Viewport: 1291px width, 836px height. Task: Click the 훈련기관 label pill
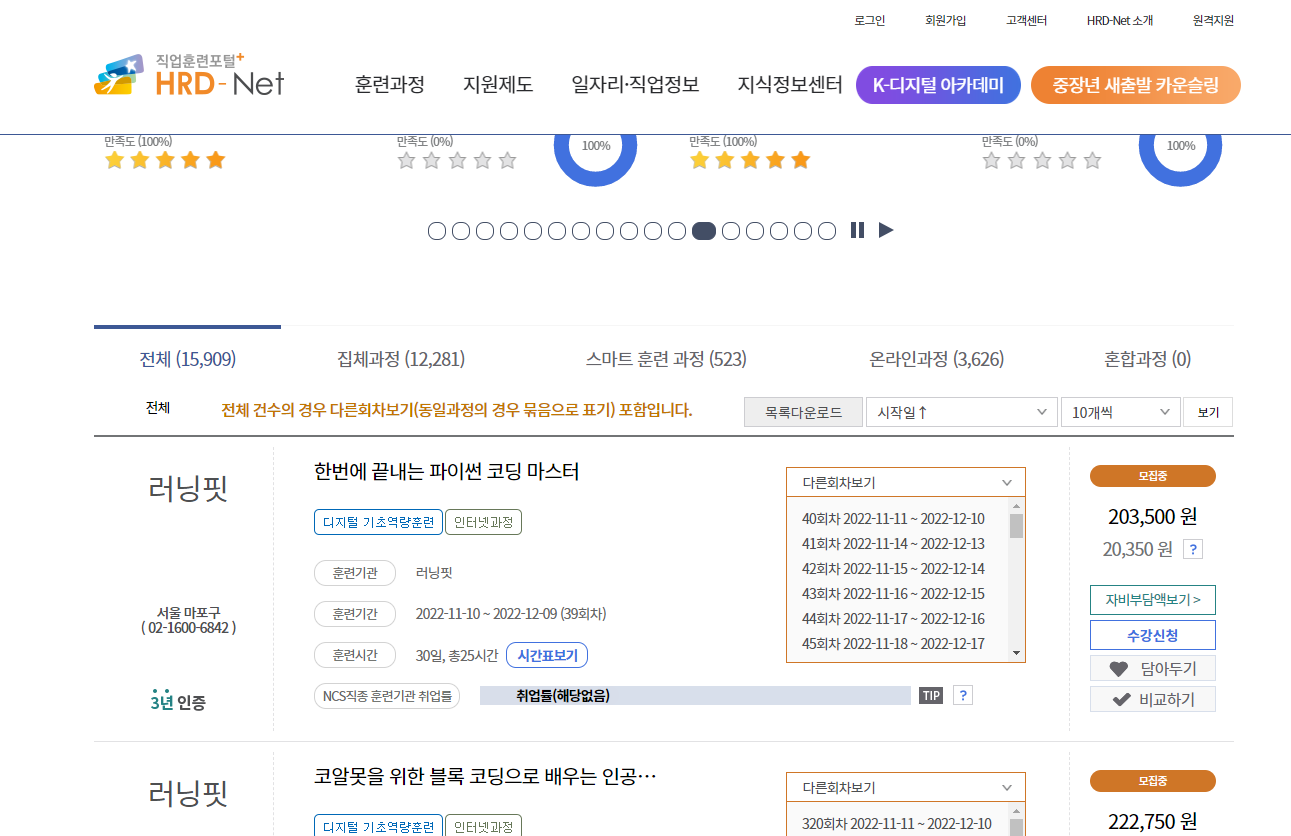point(354,573)
